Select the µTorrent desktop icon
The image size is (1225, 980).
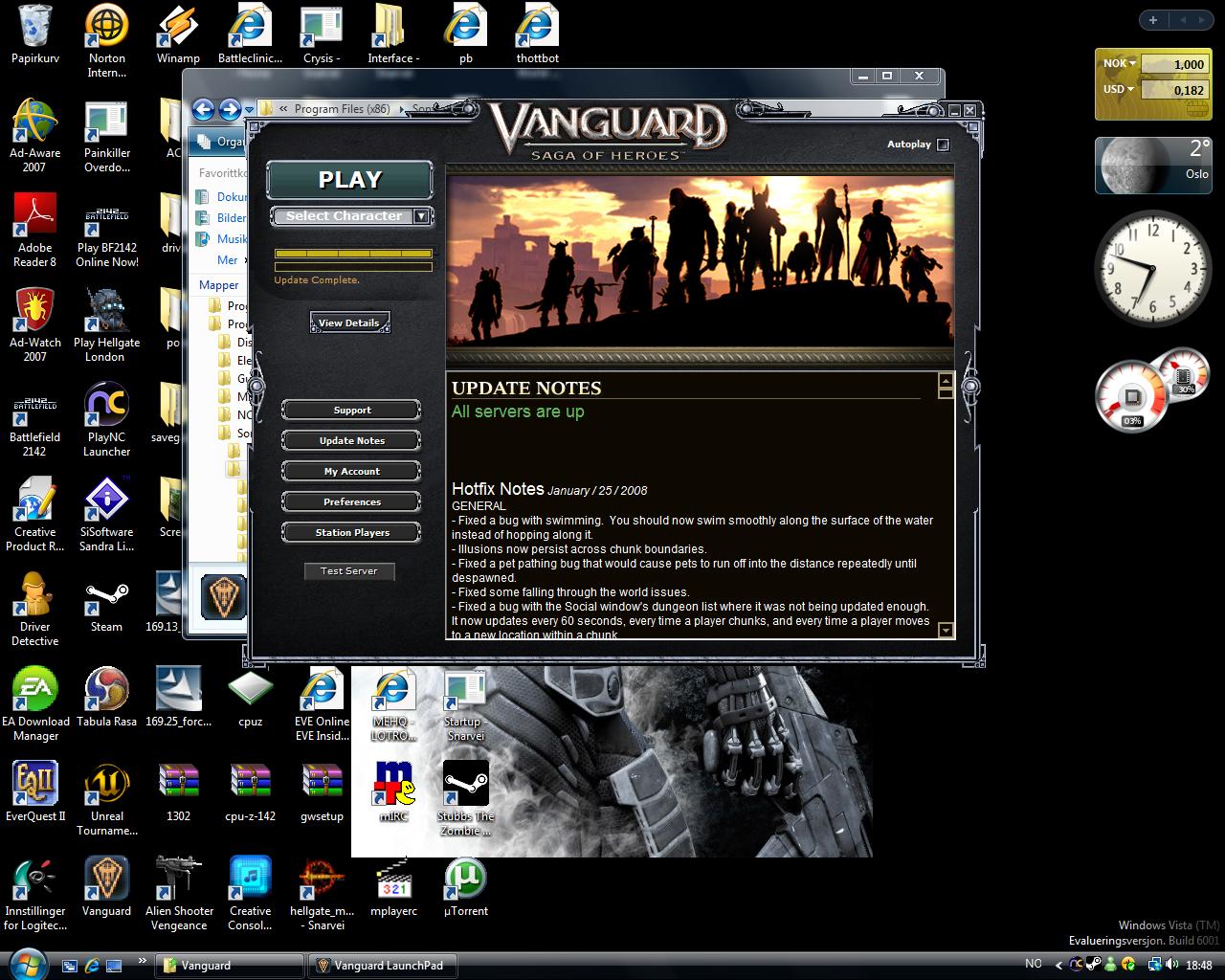pos(465,888)
